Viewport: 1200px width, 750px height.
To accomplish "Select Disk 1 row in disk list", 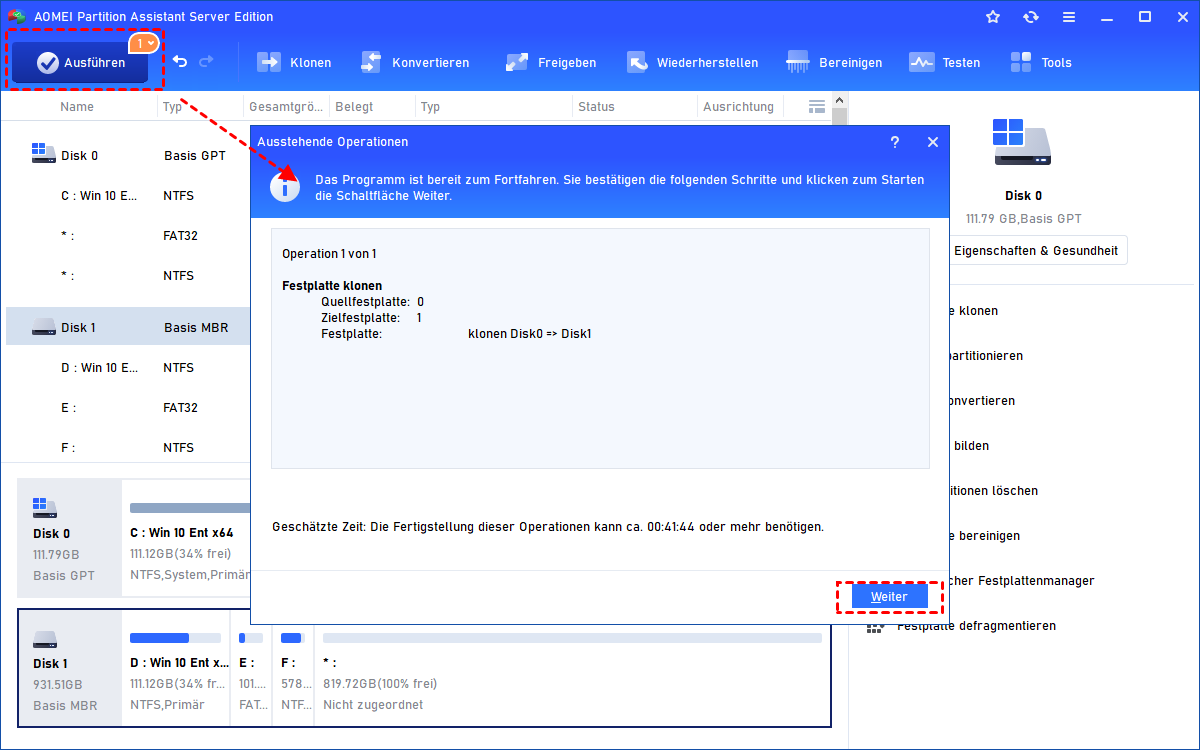I will [128, 327].
